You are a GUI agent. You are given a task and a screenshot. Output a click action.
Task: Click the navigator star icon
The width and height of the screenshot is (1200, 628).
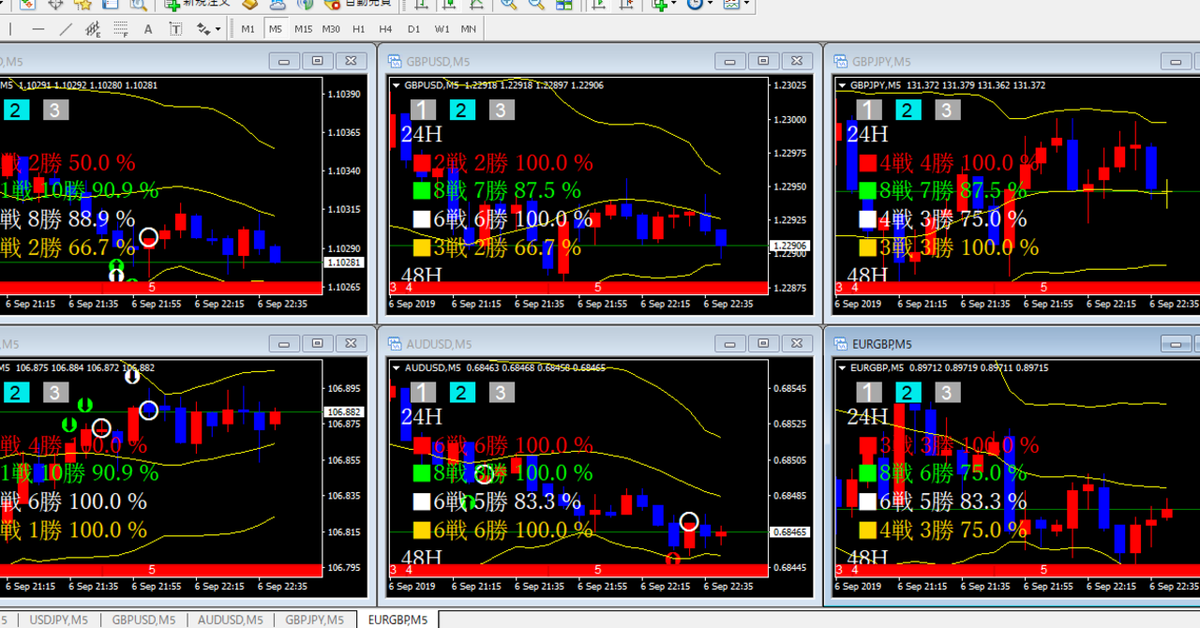83,4
